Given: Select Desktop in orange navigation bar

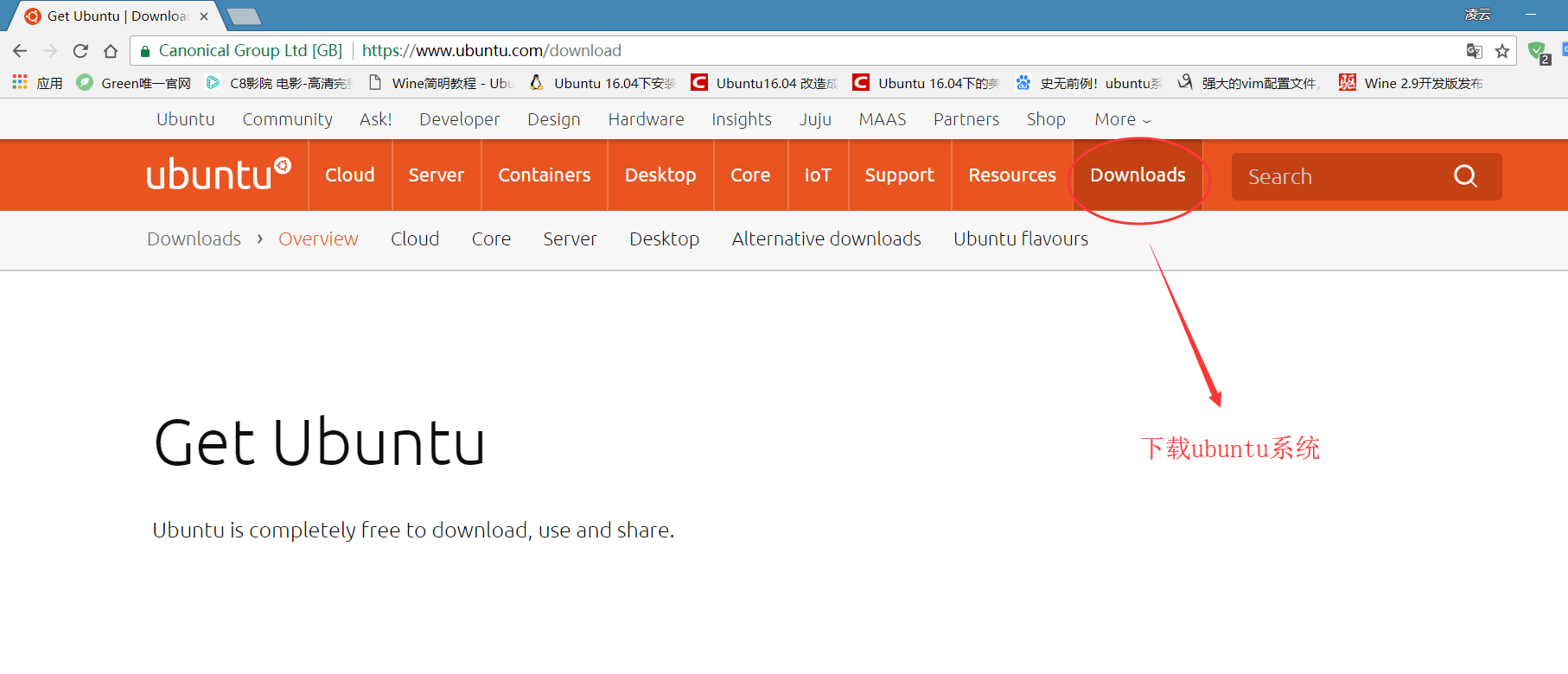Looking at the screenshot, I should 660,175.
